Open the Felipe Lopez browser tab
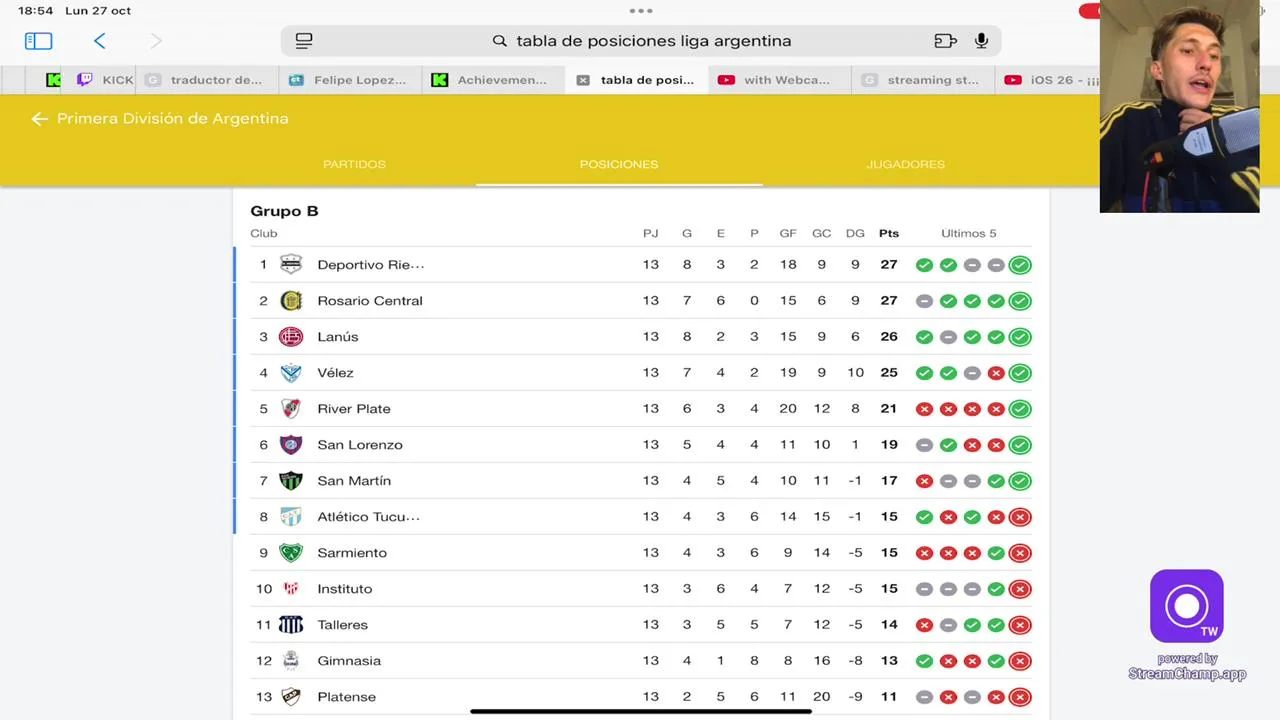The width and height of the screenshot is (1280, 720). pyautogui.click(x=359, y=80)
